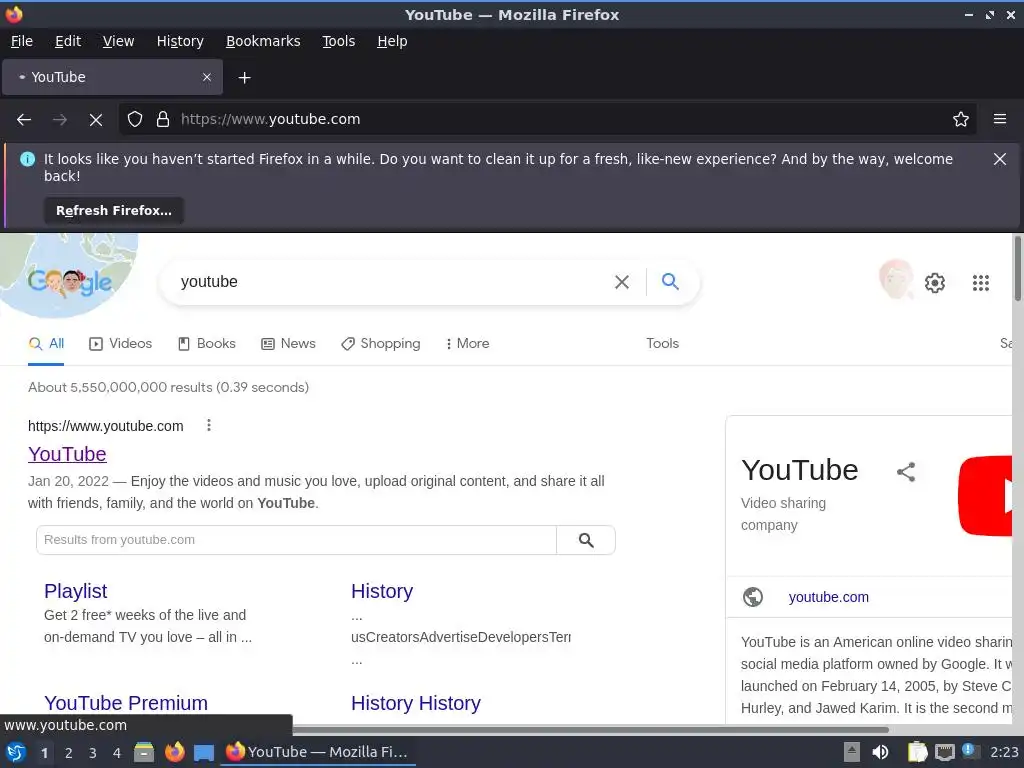Focus the Firefox address bar
1024x768 pixels.
(x=549, y=119)
